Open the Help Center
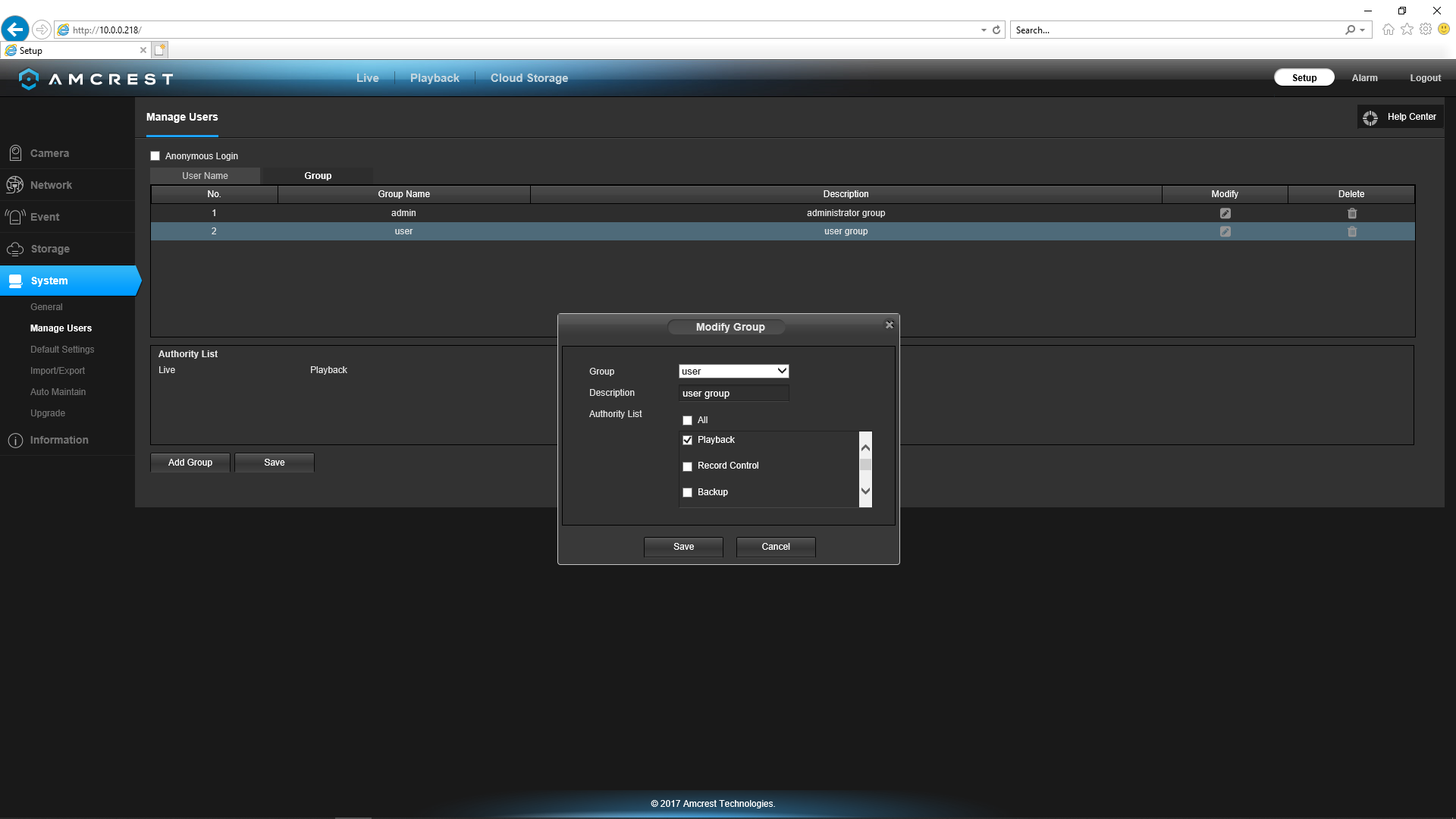Screen dimensions: 1456x819 (1401, 117)
